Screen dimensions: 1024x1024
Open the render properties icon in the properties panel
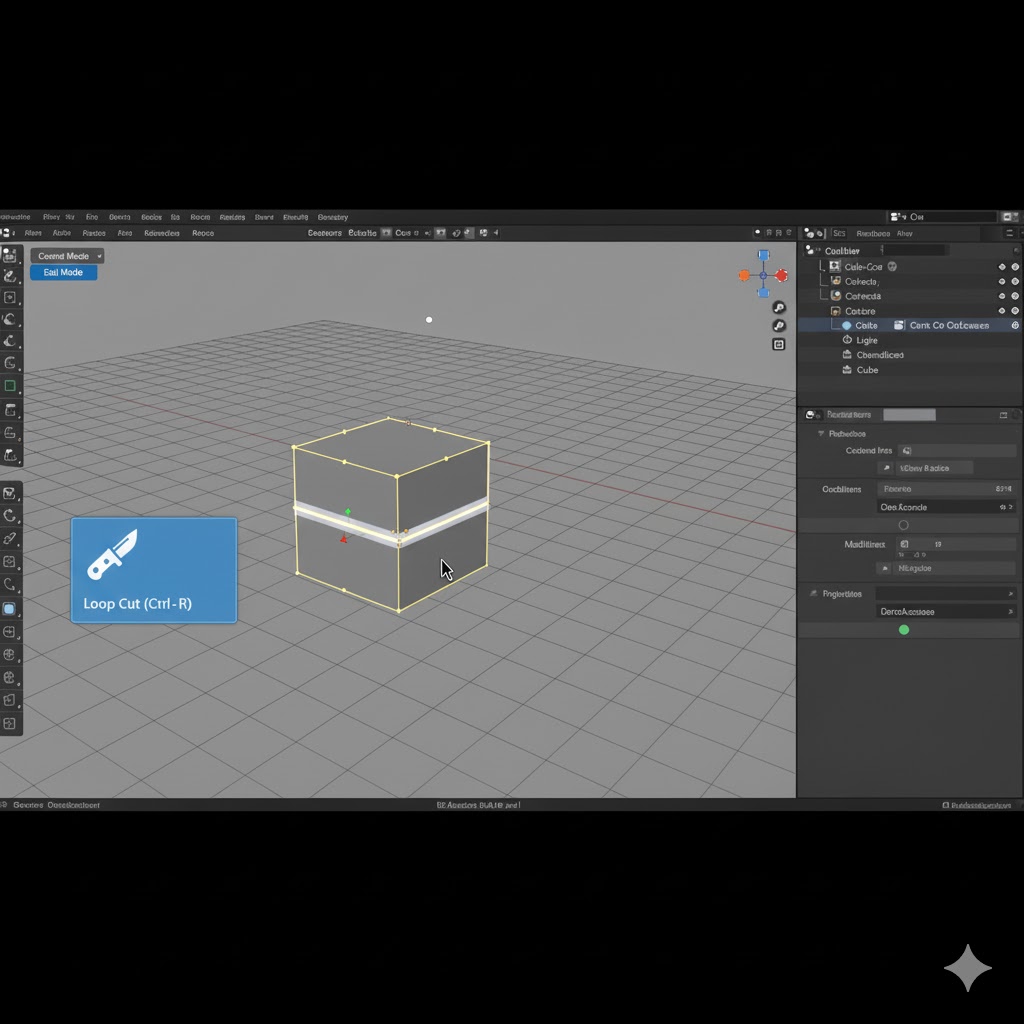pos(810,414)
